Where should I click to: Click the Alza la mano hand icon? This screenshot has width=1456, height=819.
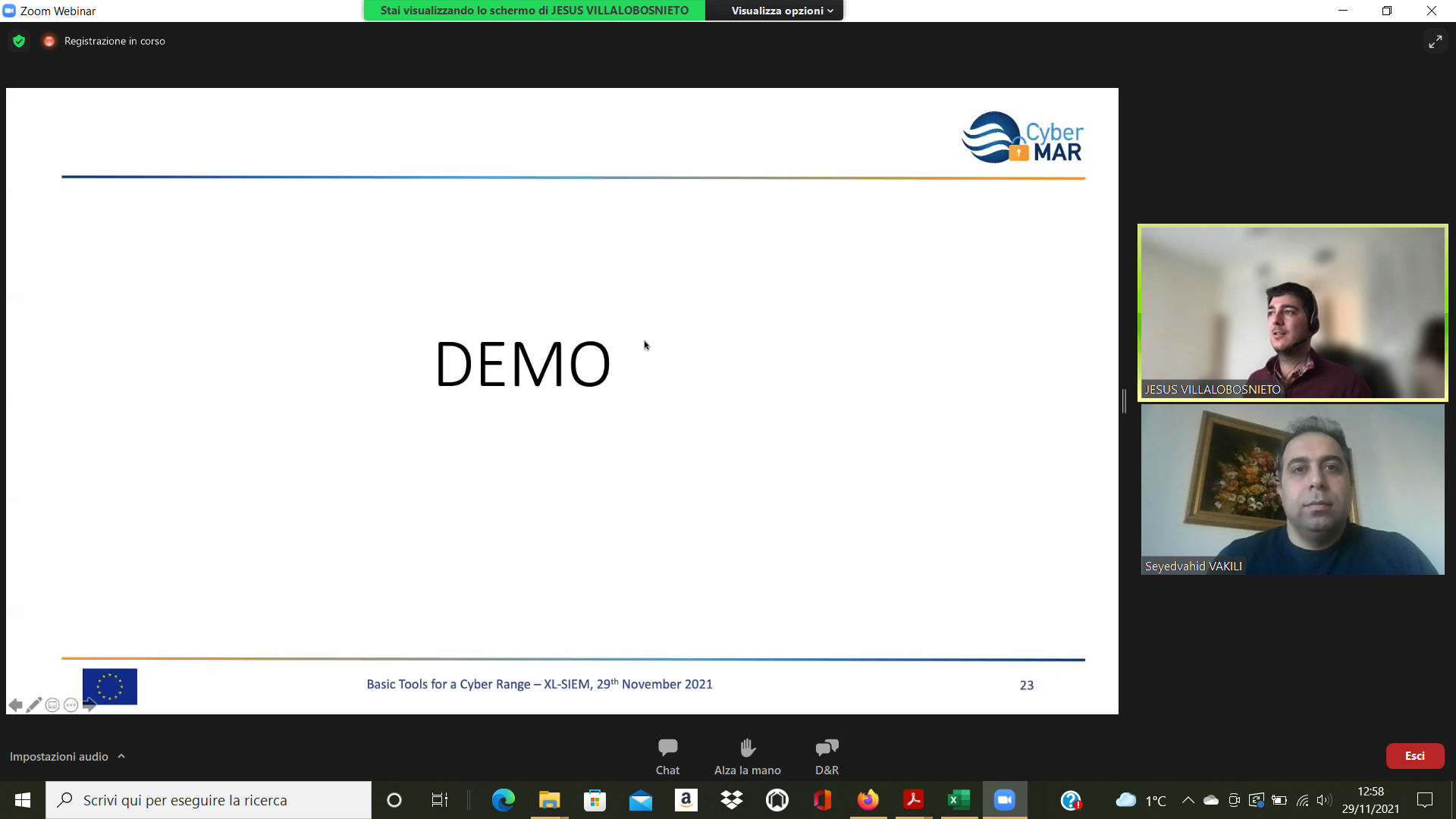click(x=747, y=748)
